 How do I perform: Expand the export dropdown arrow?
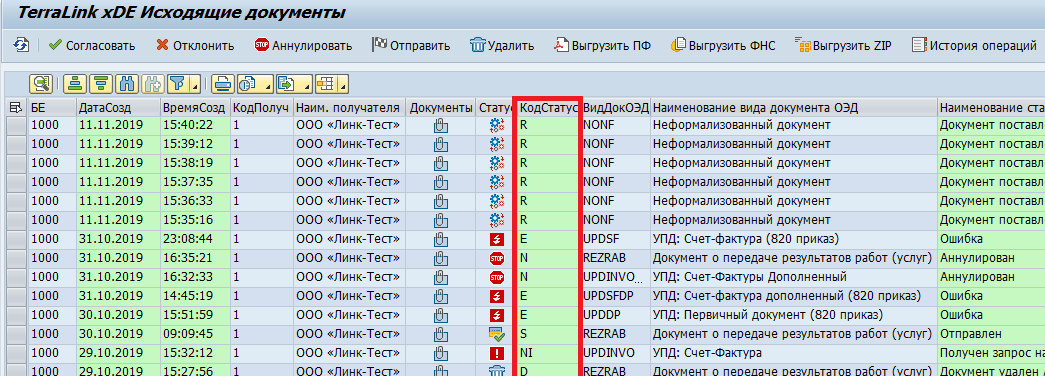click(x=306, y=86)
